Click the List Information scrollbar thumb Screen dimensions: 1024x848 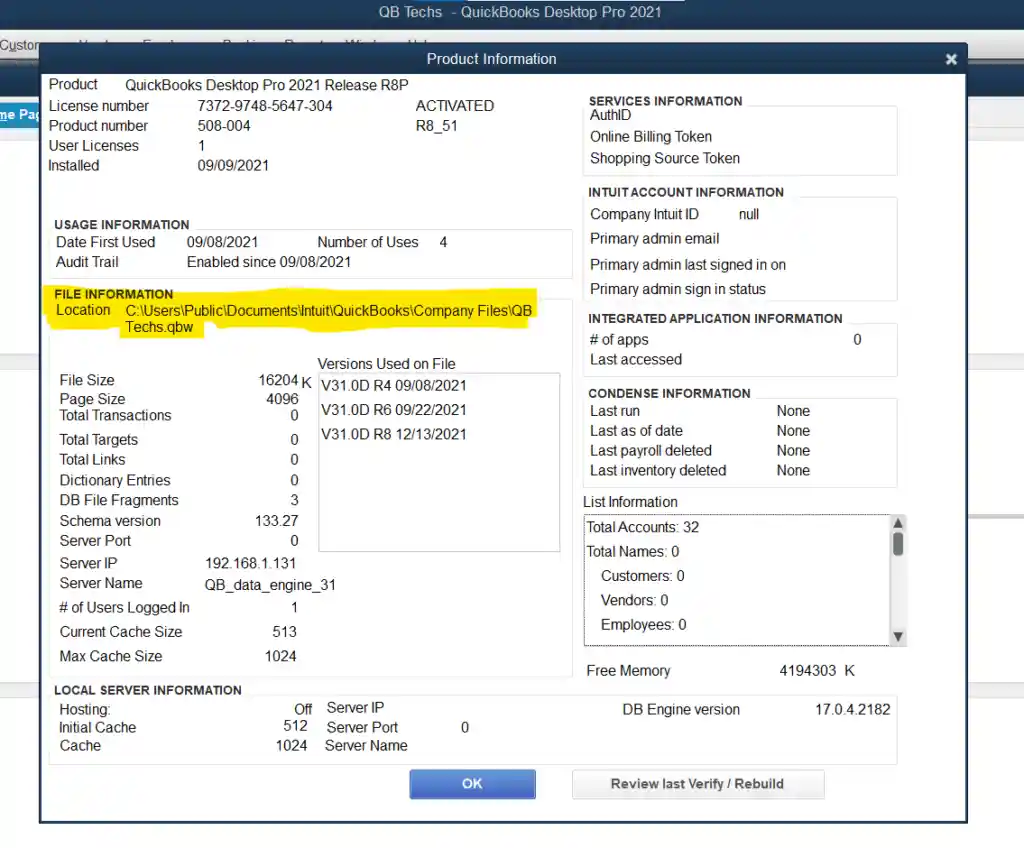click(898, 544)
